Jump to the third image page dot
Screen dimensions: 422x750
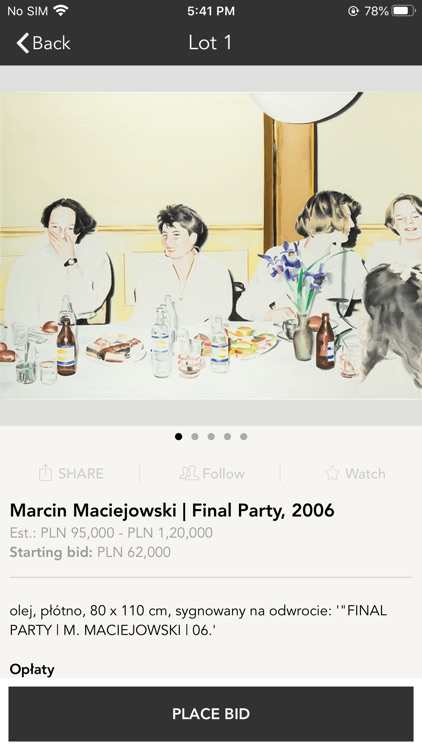[211, 436]
